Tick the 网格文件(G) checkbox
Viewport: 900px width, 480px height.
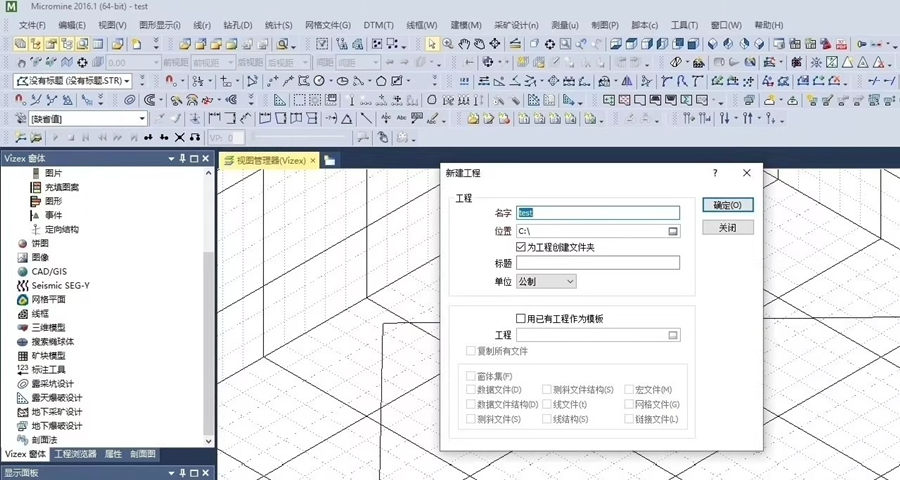629,404
